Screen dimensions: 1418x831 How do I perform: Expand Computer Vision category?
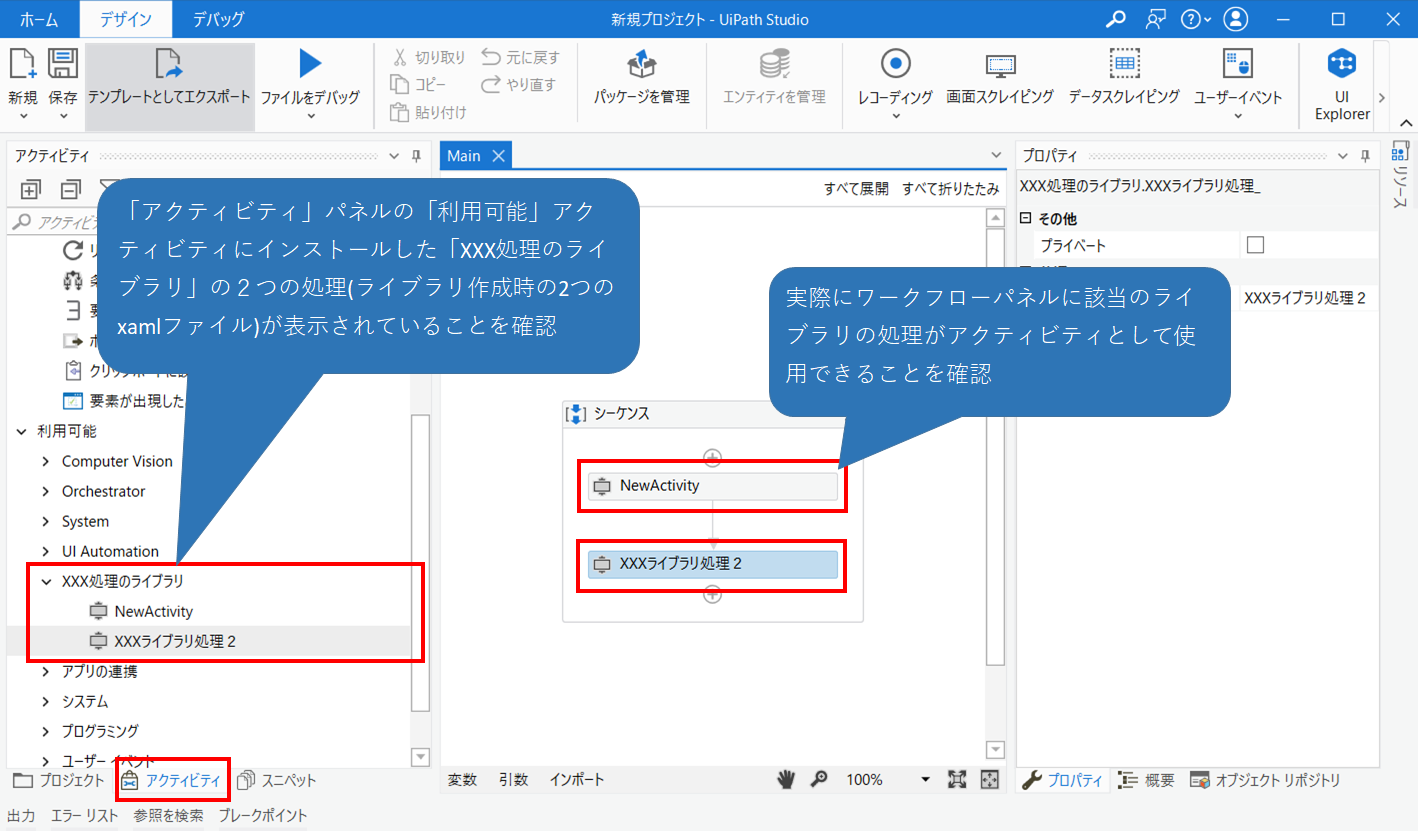tap(46, 461)
